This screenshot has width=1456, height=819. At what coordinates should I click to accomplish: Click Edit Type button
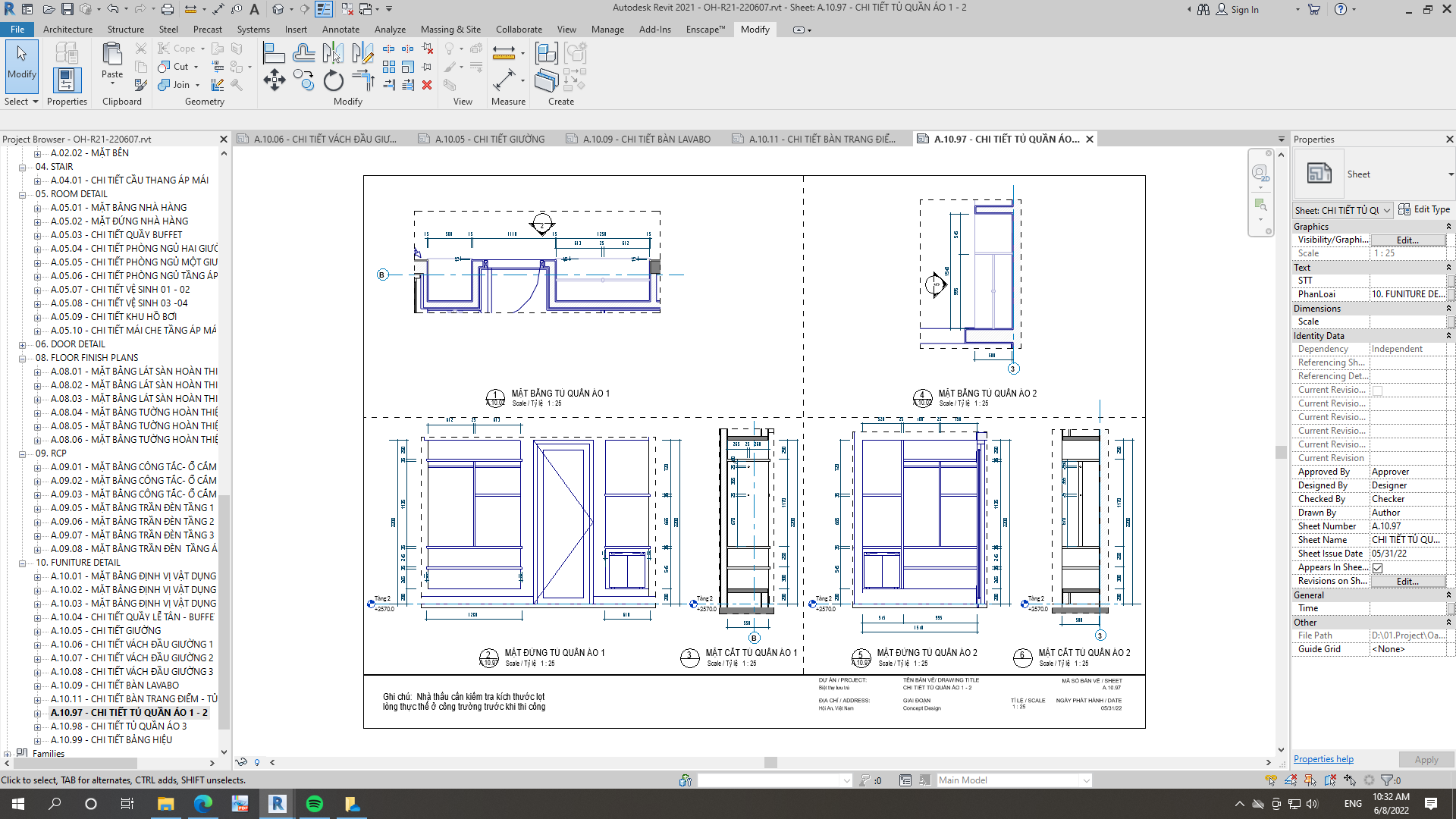pyautogui.click(x=1424, y=210)
